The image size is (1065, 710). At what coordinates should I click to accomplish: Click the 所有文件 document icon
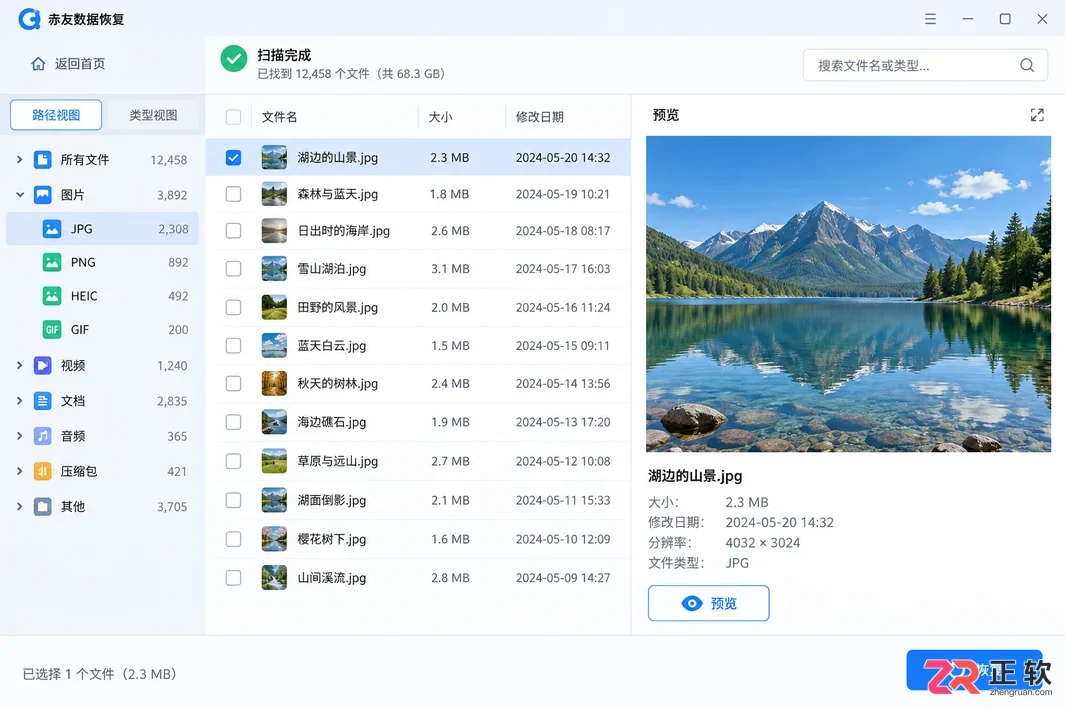pyautogui.click(x=42, y=160)
